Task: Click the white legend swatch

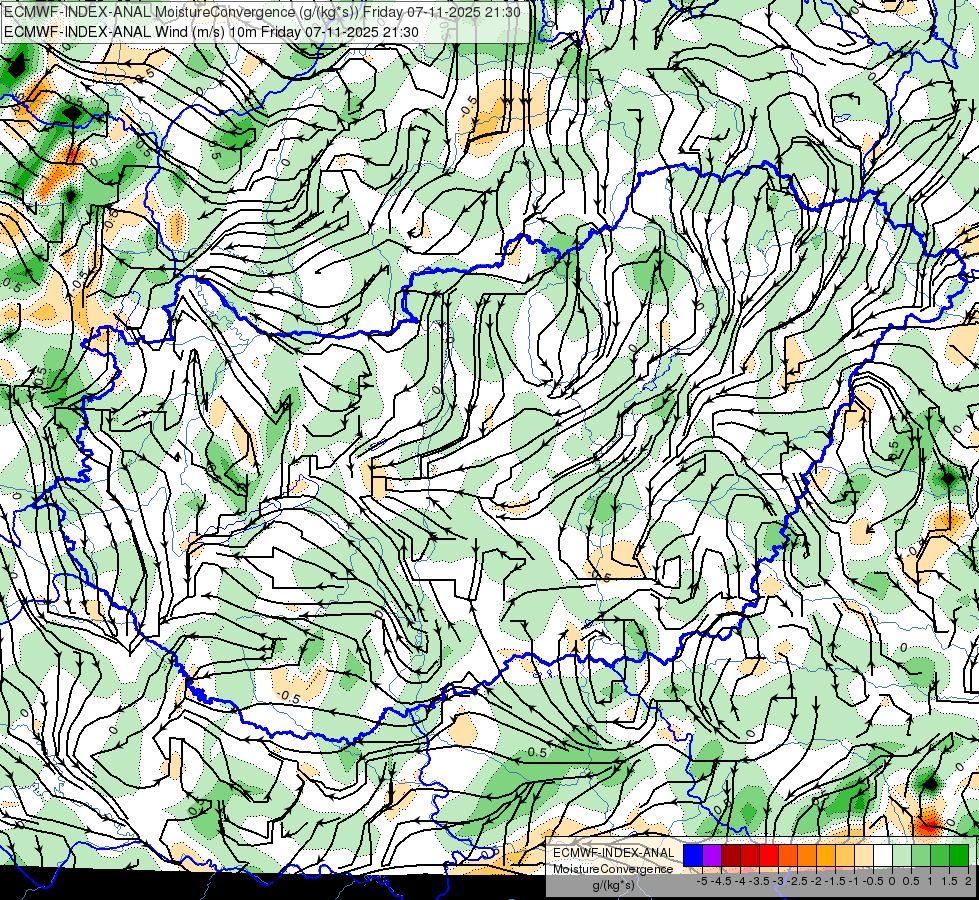Action: 883,856
